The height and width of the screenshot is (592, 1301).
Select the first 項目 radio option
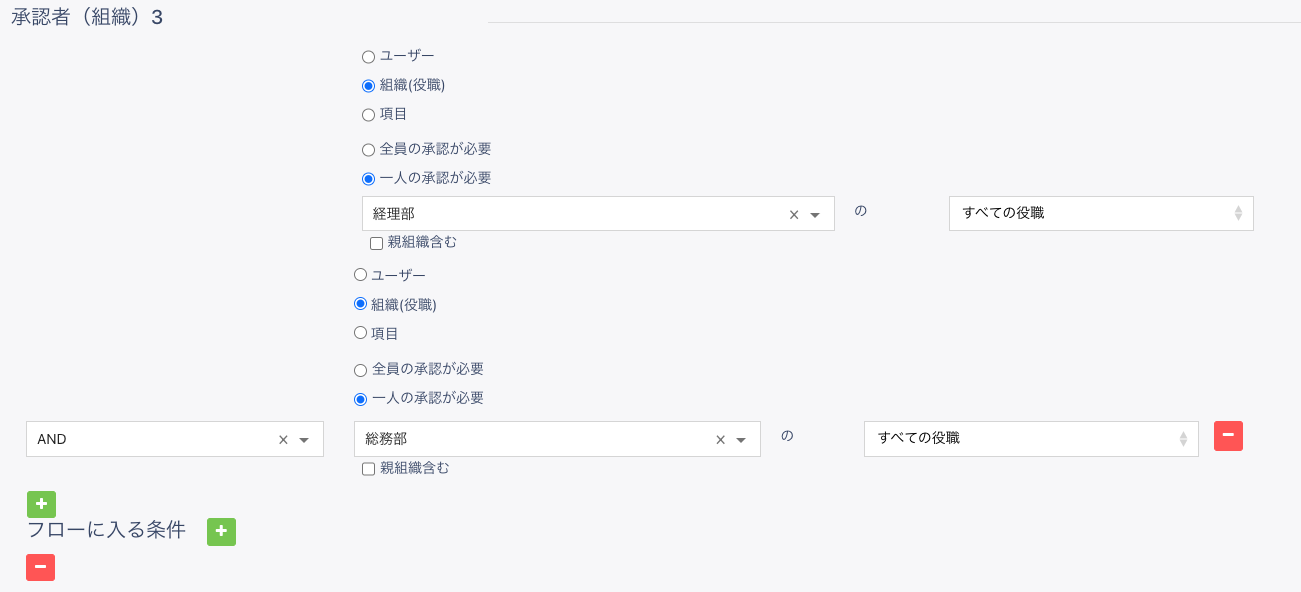click(369, 115)
